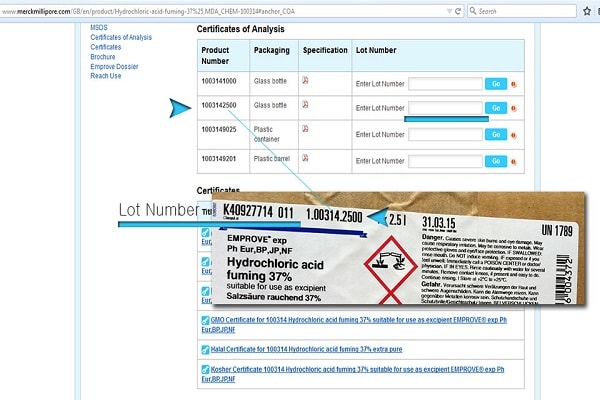Viewport: 600px width, 400px height.
Task: Open PDF specification for product 1003149025
Action: (305, 129)
